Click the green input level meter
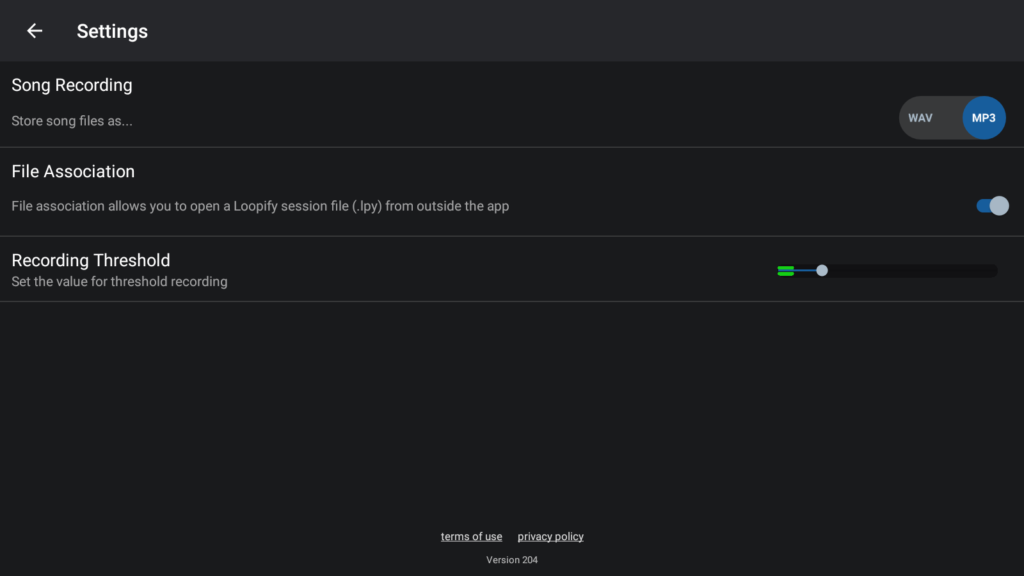Screen dimensions: 1024x576 [x=785, y=271]
